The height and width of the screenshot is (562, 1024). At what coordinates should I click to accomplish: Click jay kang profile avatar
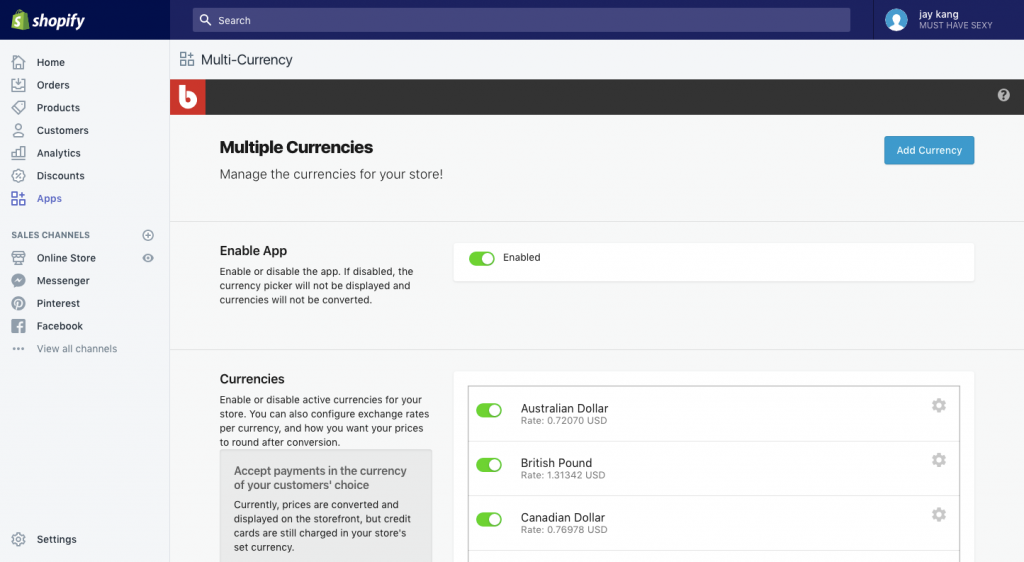[x=896, y=20]
